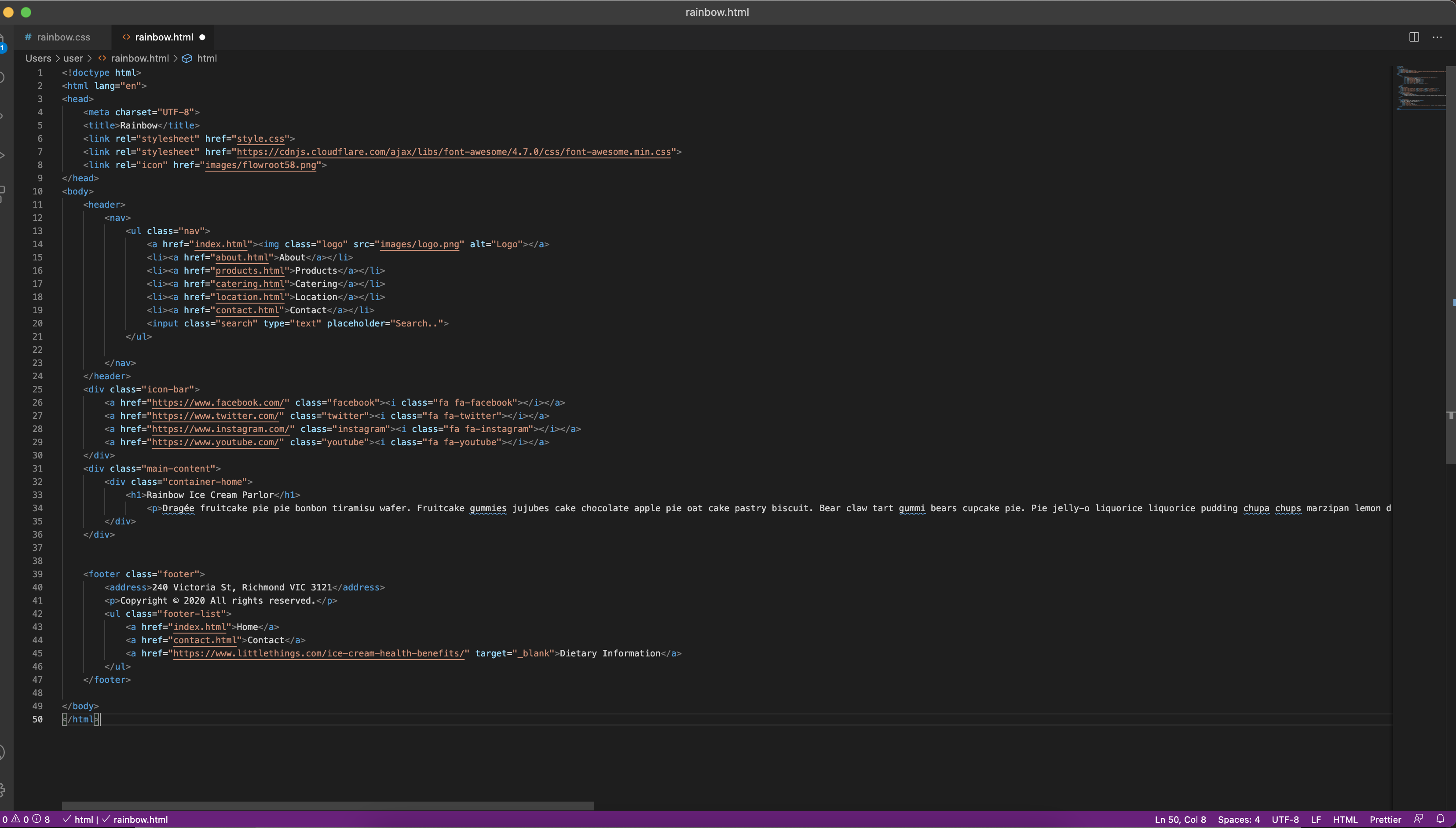Open the catering.html href link

[249, 284]
